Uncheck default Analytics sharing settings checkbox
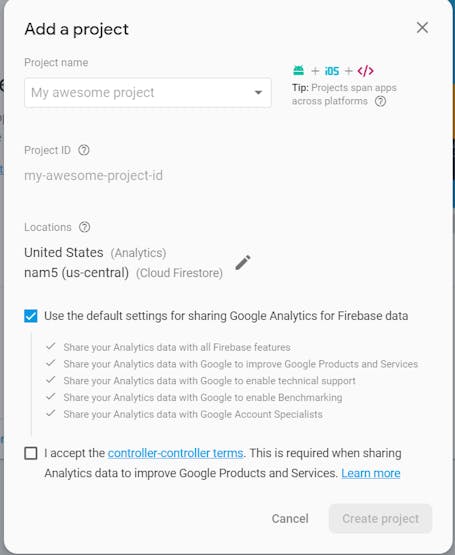 [x=30, y=316]
